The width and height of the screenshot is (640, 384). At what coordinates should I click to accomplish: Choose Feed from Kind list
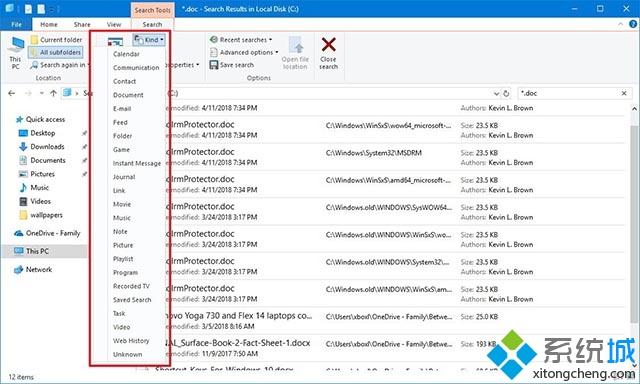tap(120, 122)
